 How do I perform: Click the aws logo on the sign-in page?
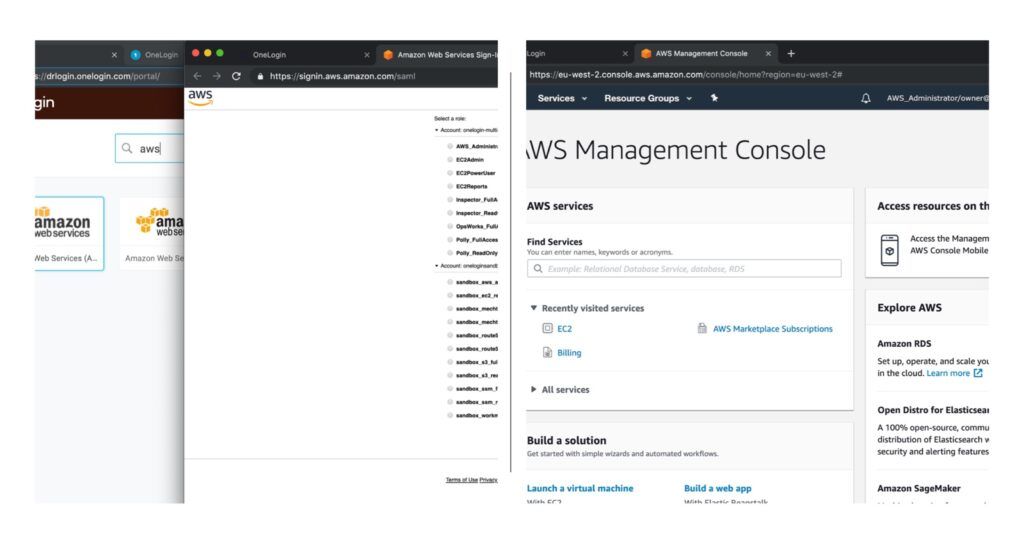point(200,97)
